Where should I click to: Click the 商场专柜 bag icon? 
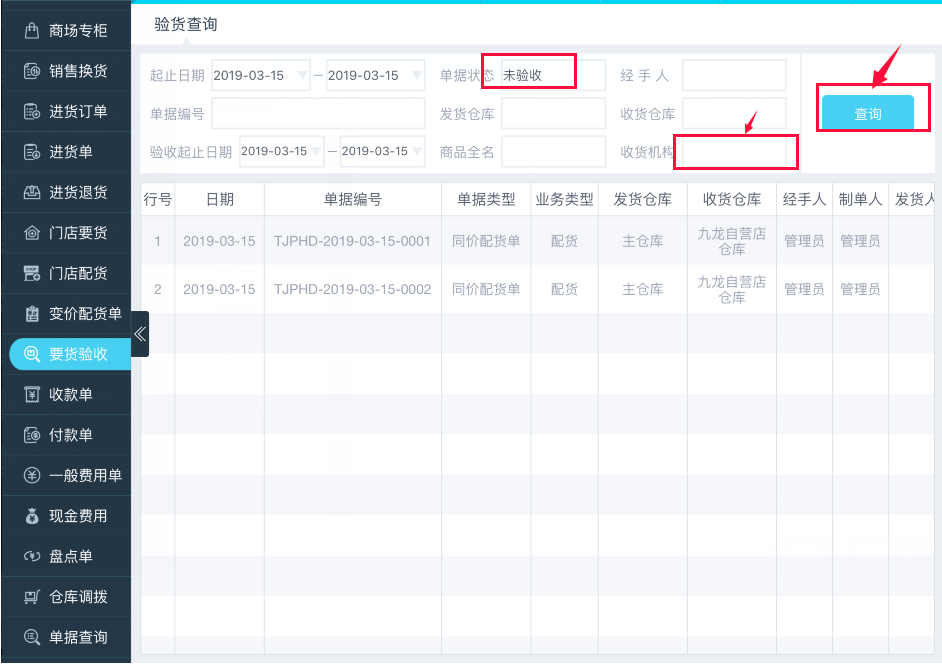[32, 30]
